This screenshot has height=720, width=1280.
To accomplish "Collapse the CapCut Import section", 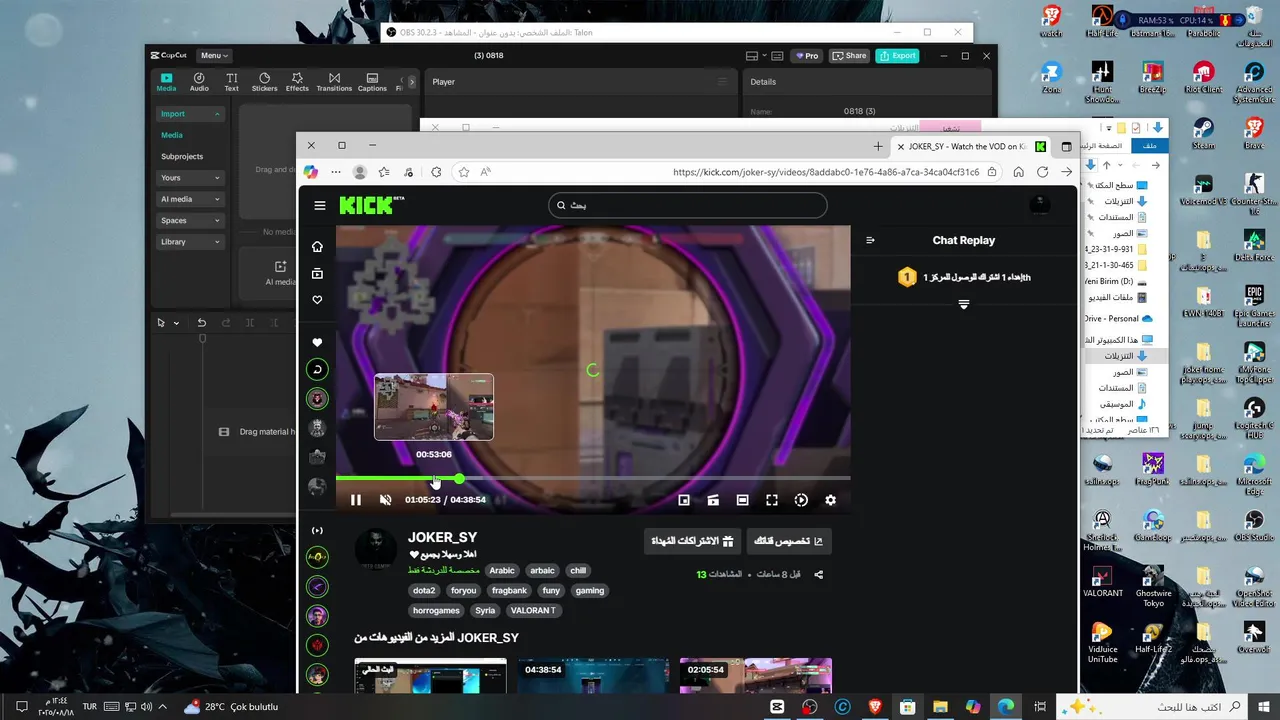I will point(190,114).
